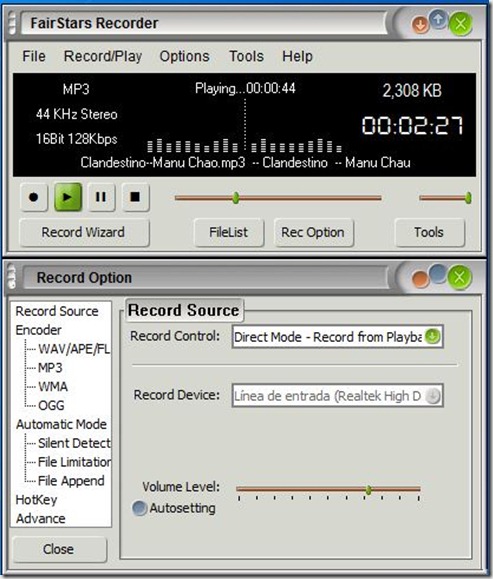Open the Record Device dropdown
The image size is (493, 579).
(x=337, y=396)
